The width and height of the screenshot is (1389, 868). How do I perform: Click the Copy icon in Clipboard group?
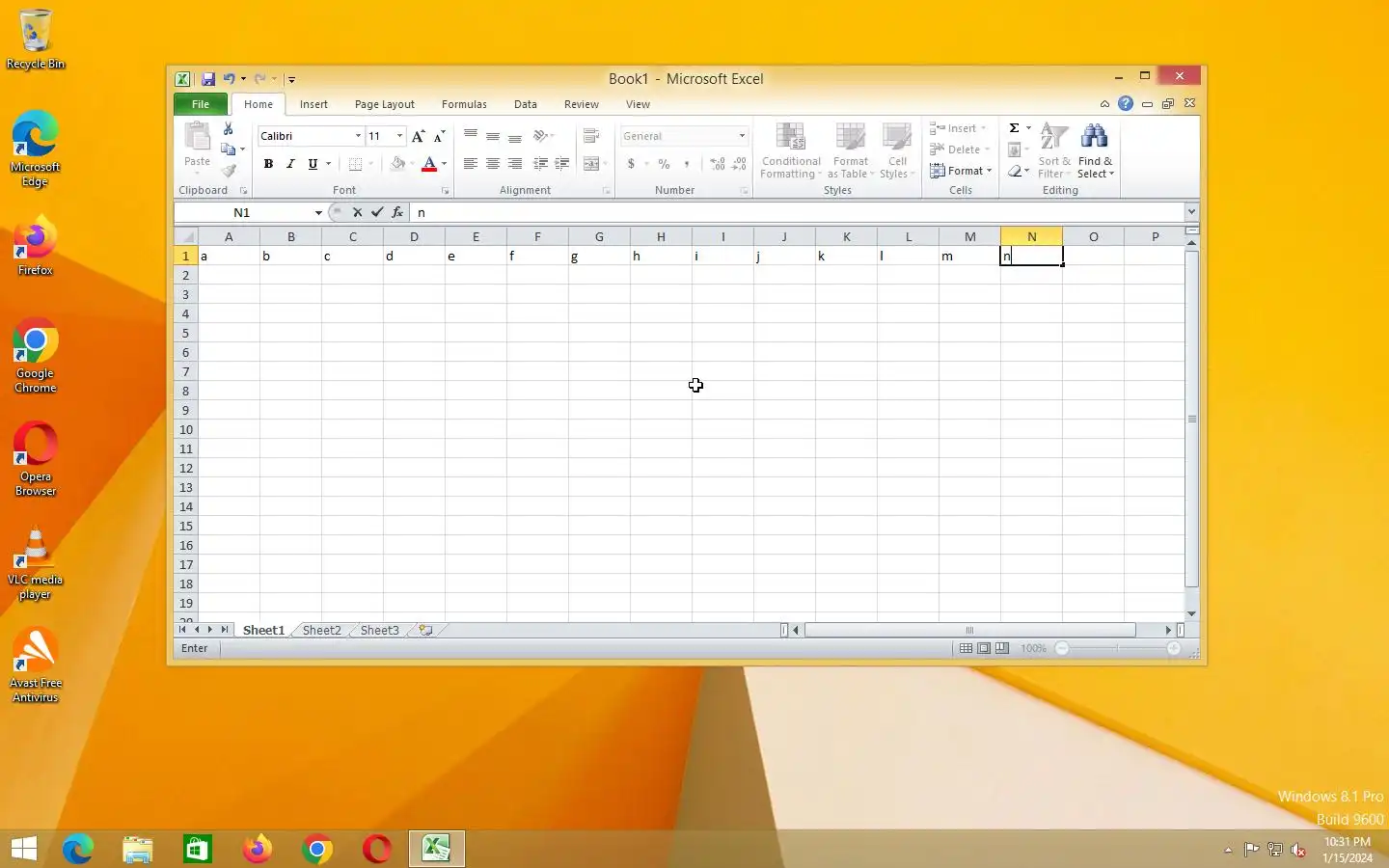click(229, 149)
